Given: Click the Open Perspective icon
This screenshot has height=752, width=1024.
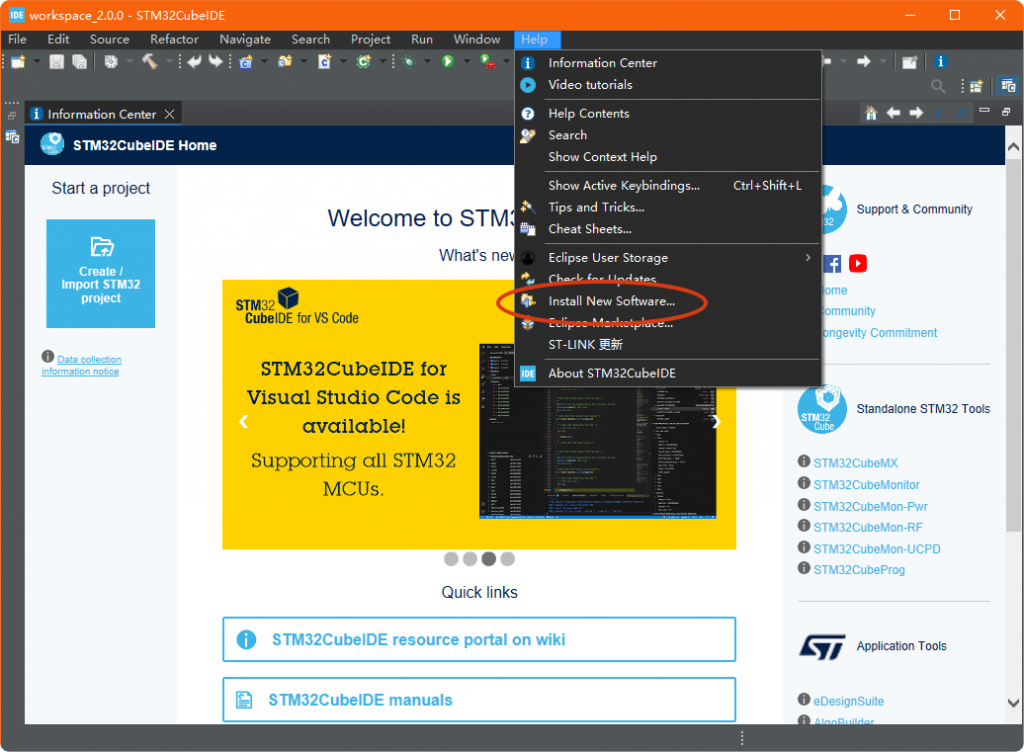Looking at the screenshot, I should tap(976, 87).
